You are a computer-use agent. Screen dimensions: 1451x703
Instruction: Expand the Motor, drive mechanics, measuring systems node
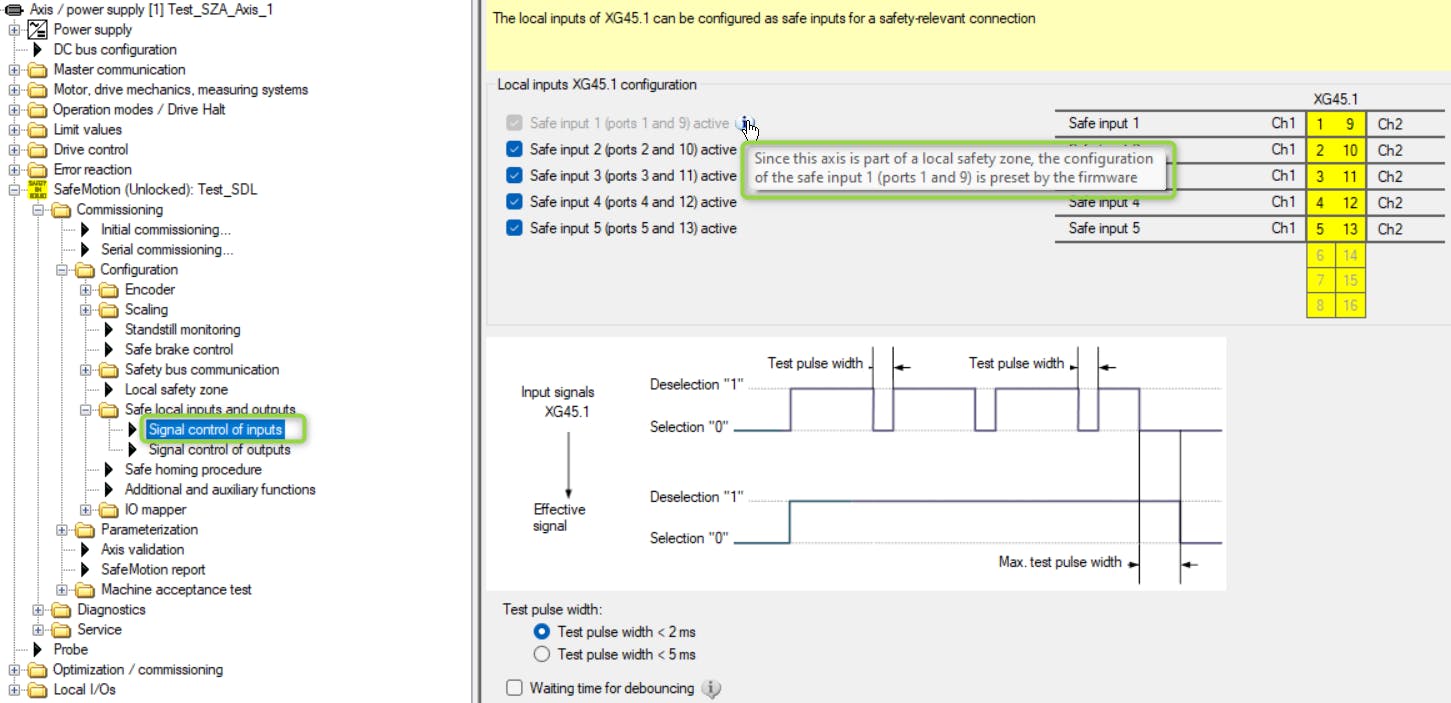click(14, 89)
